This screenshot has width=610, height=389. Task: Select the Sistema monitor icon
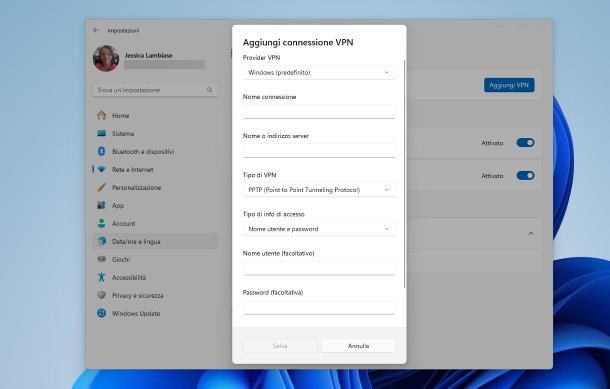pos(102,133)
